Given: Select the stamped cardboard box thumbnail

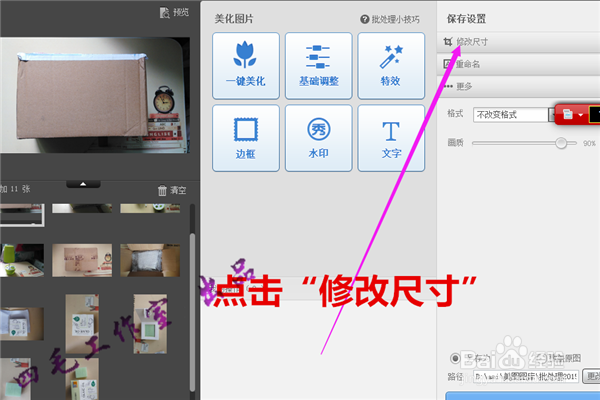Looking at the screenshot, I should click(82, 260).
